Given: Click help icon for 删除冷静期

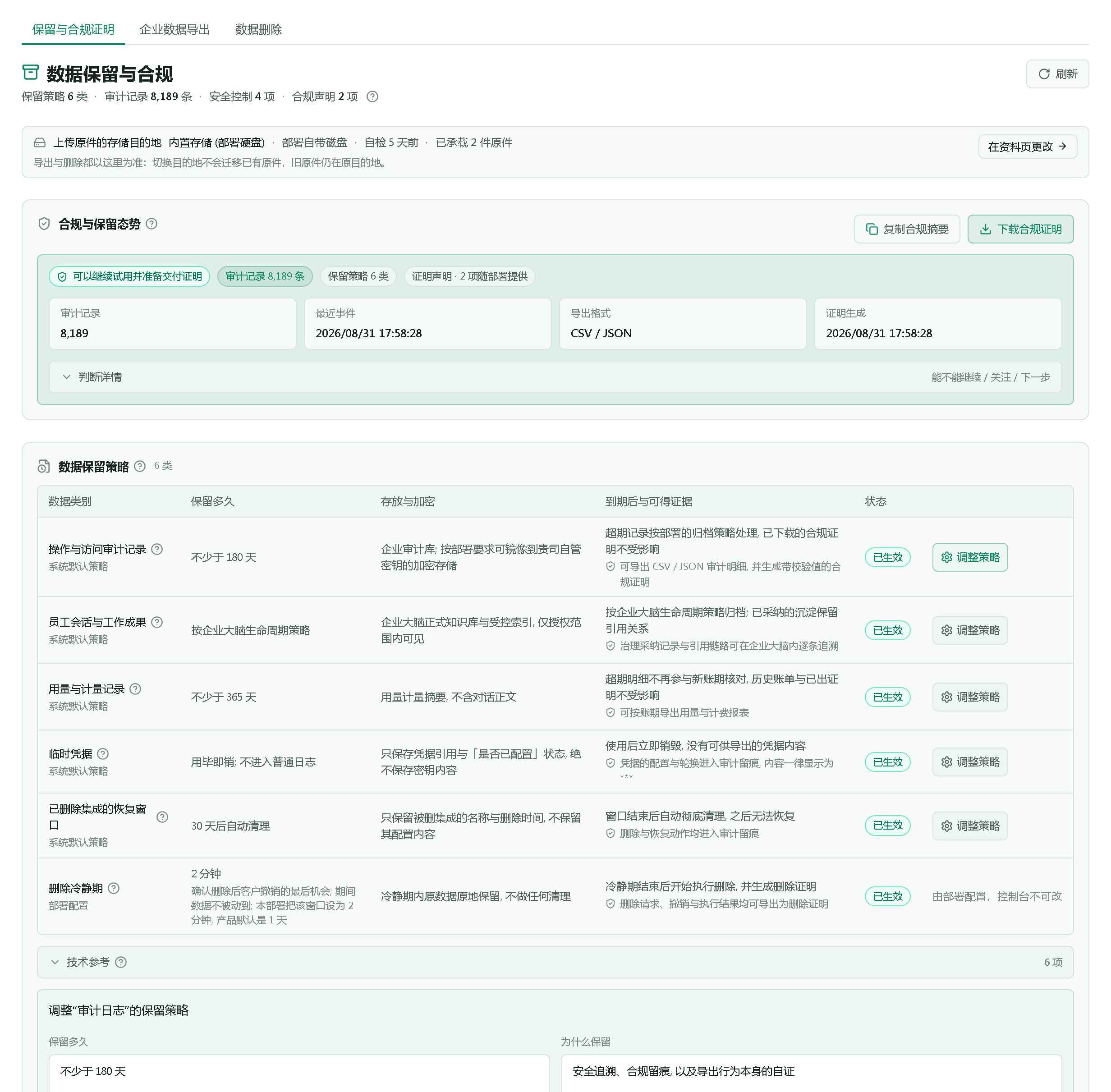Looking at the screenshot, I should [x=114, y=888].
